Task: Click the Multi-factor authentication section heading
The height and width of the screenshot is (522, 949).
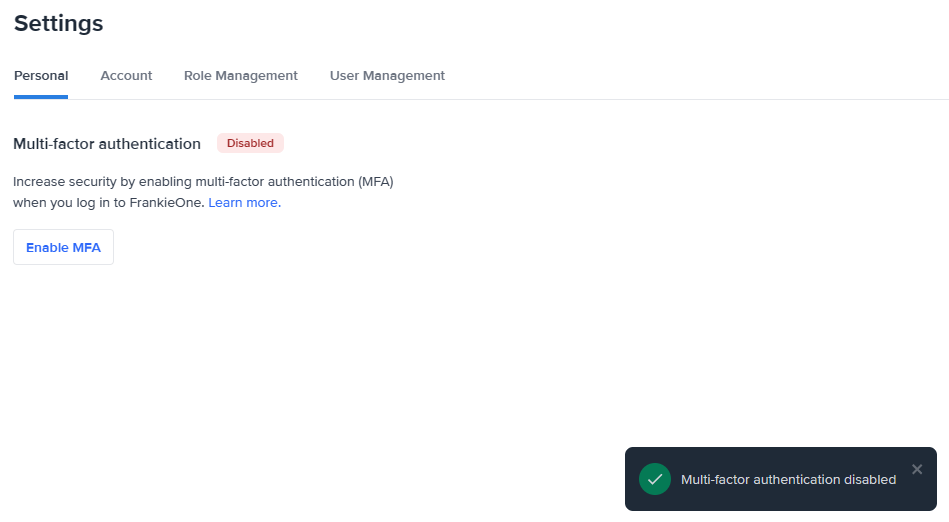Action: coord(107,144)
